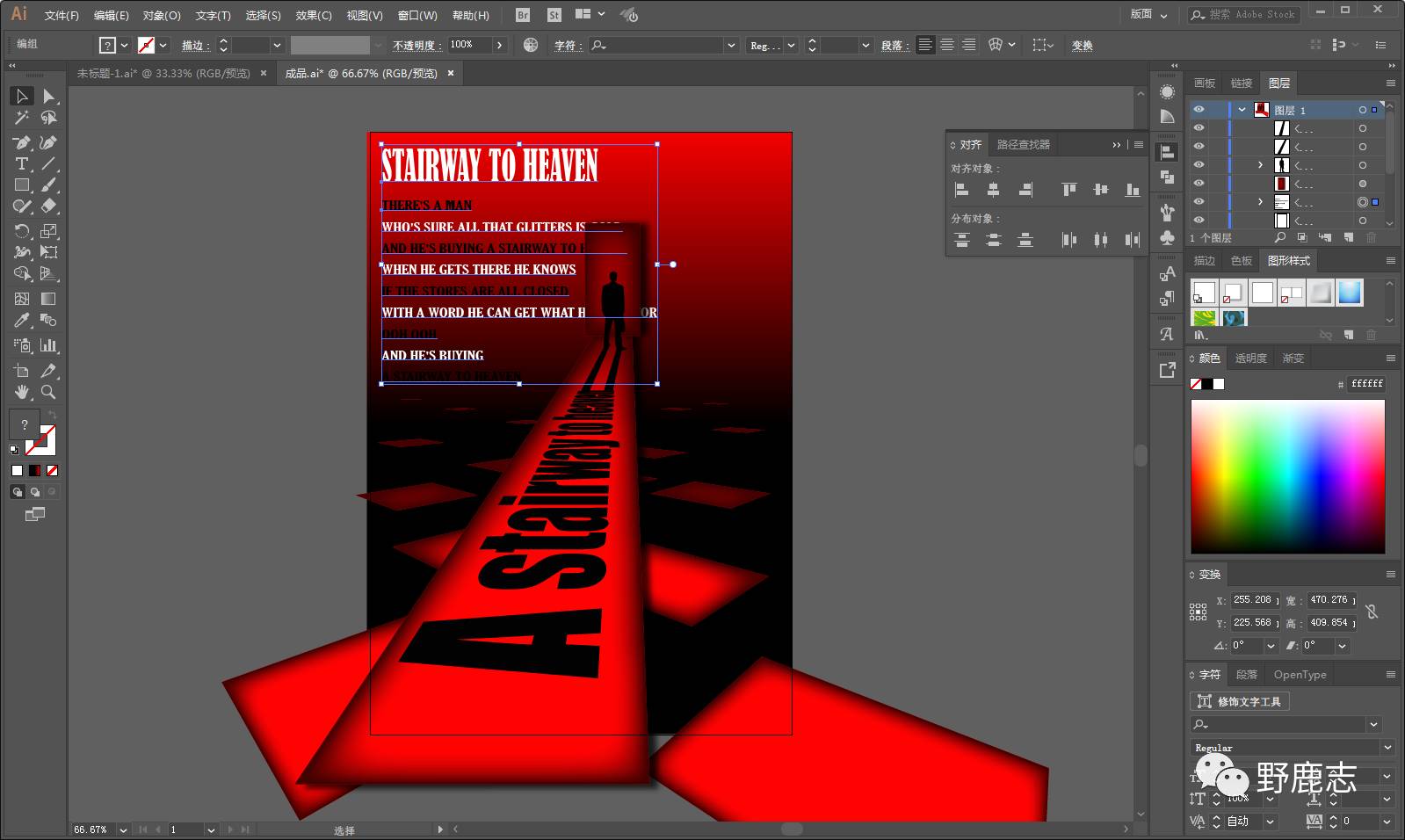Select the Direct Selection tool
This screenshot has height=840, width=1405.
49,96
